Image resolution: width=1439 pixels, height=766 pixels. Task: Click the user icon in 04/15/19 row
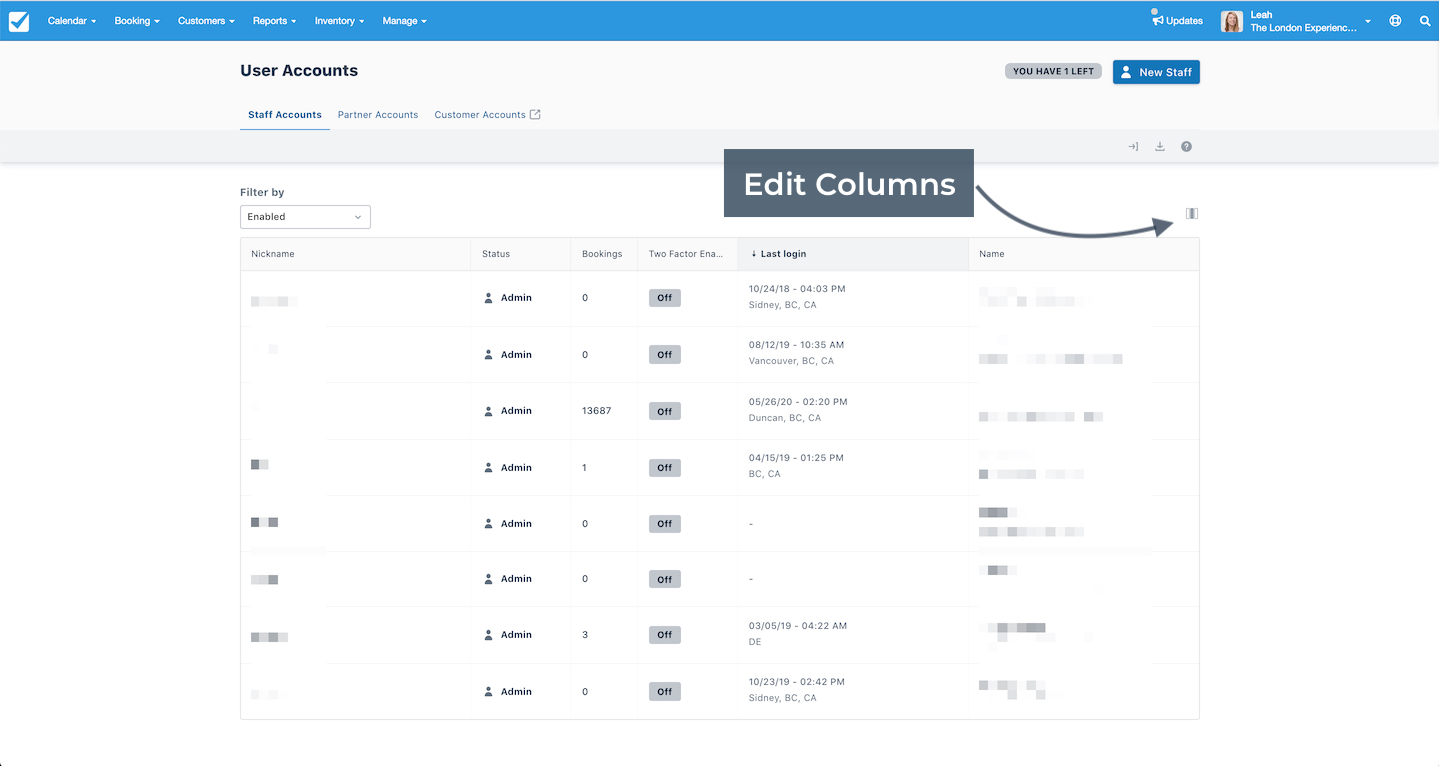click(489, 468)
